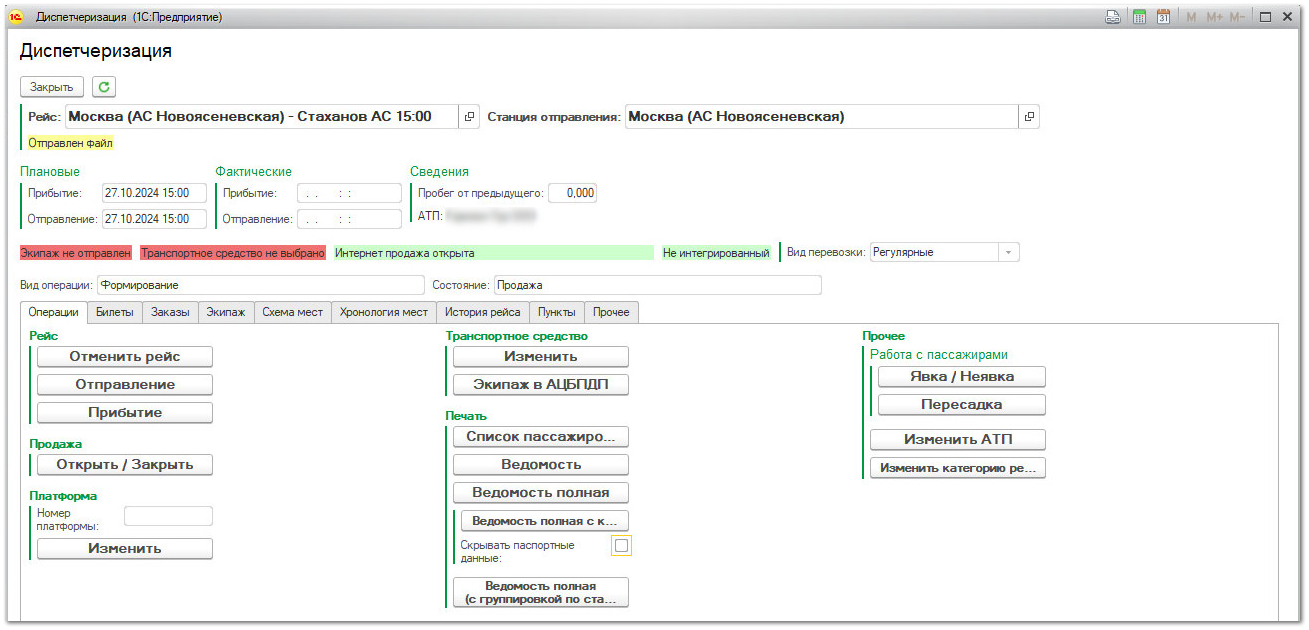Click the Номер платформы input field
This screenshot has height=630, width=1309.
point(168,516)
